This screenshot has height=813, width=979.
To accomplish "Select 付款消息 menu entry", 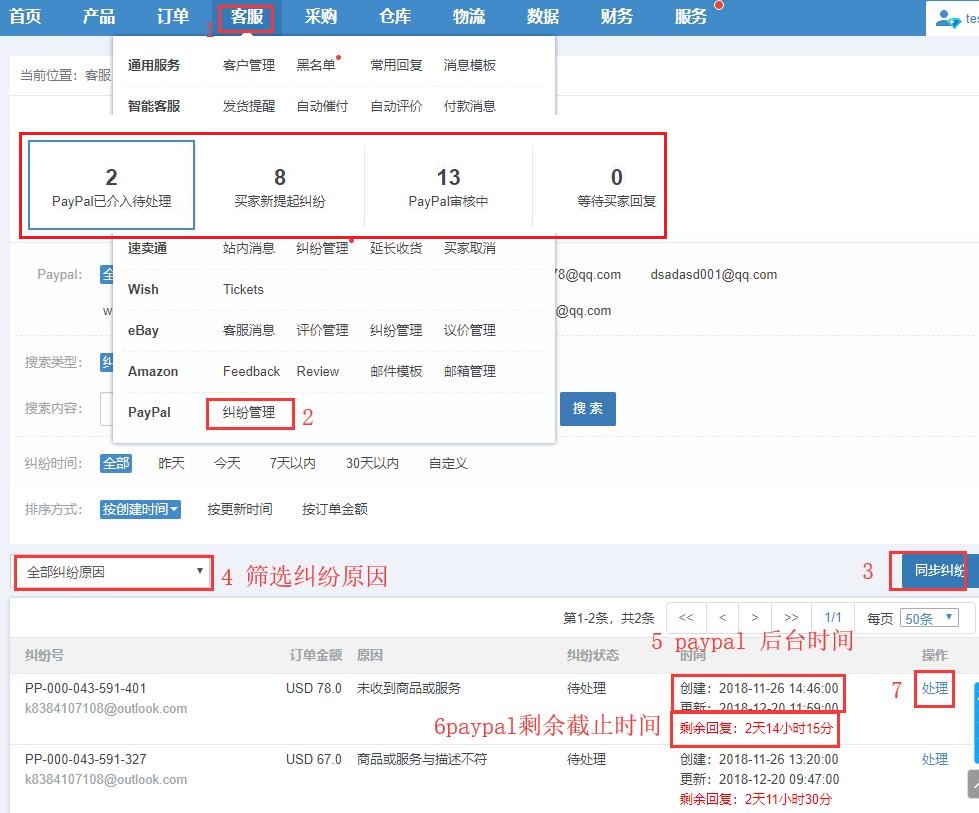I will pos(470,106).
